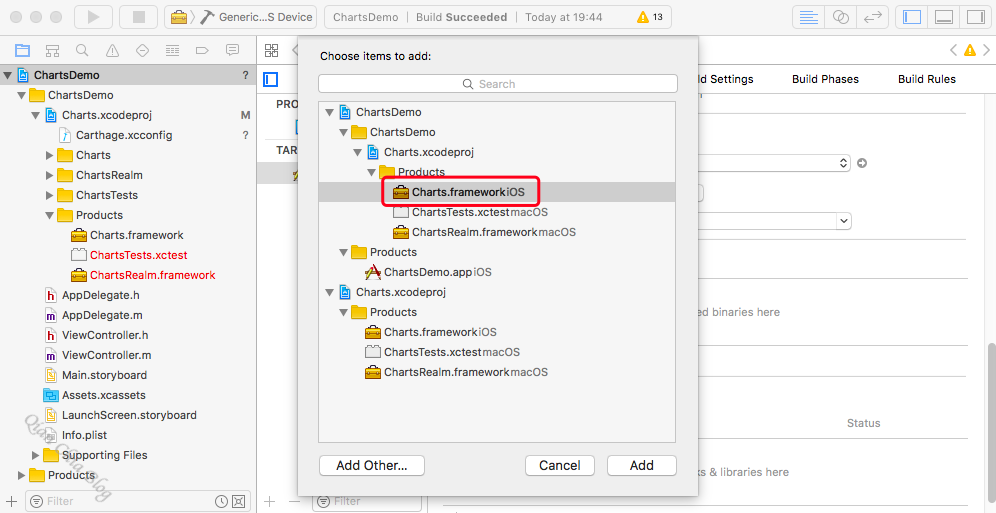Click the warning count 13 indicator
Screen dimensions: 996x513
pyautogui.click(x=650, y=17)
